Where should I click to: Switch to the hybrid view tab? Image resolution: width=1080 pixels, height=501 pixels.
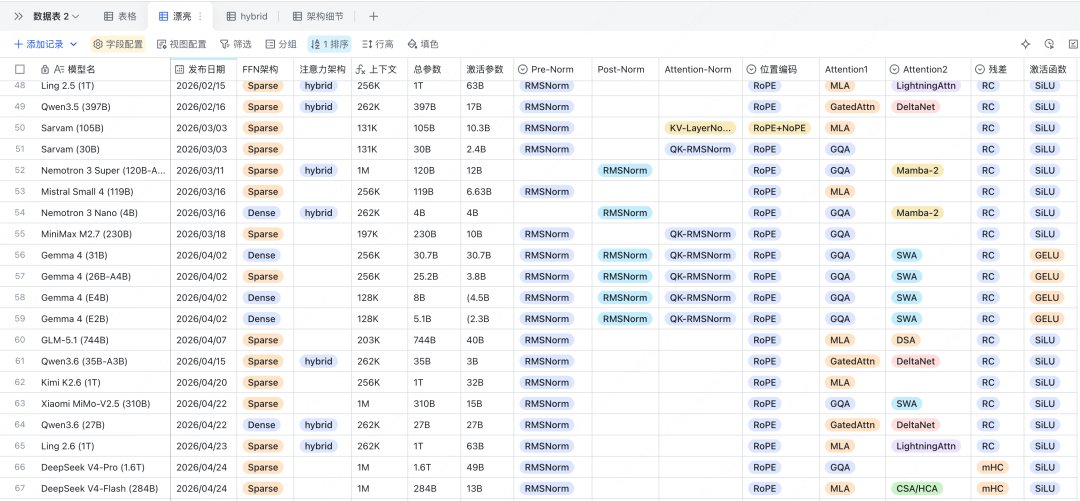(247, 16)
